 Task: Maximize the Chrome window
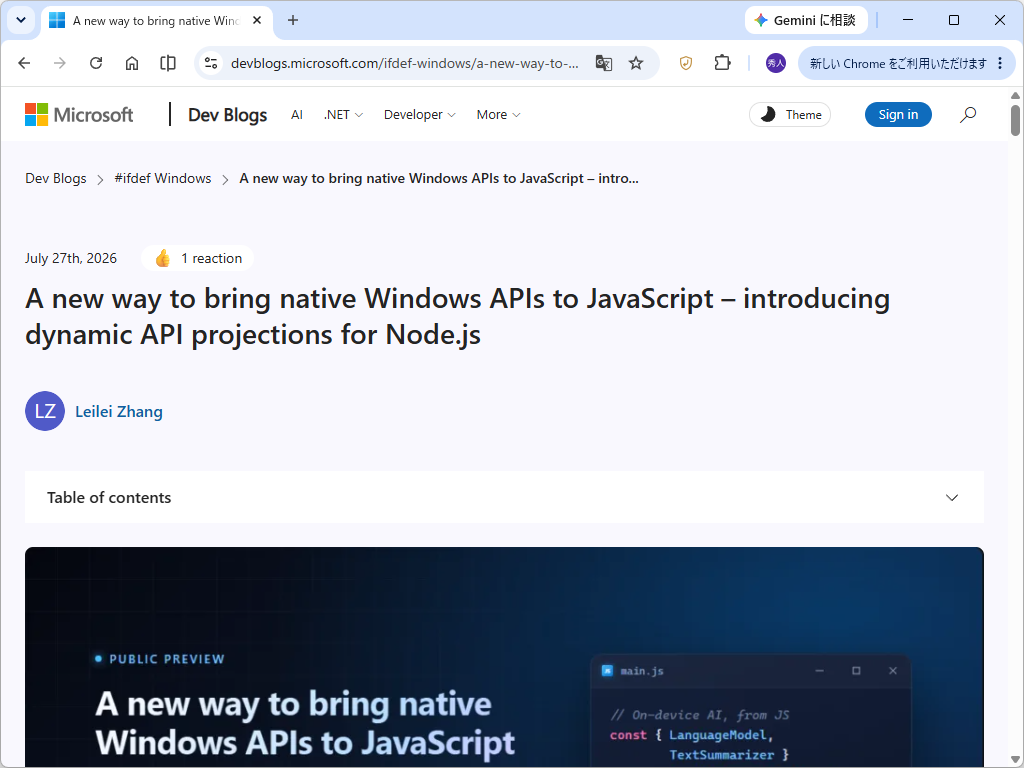point(953,20)
